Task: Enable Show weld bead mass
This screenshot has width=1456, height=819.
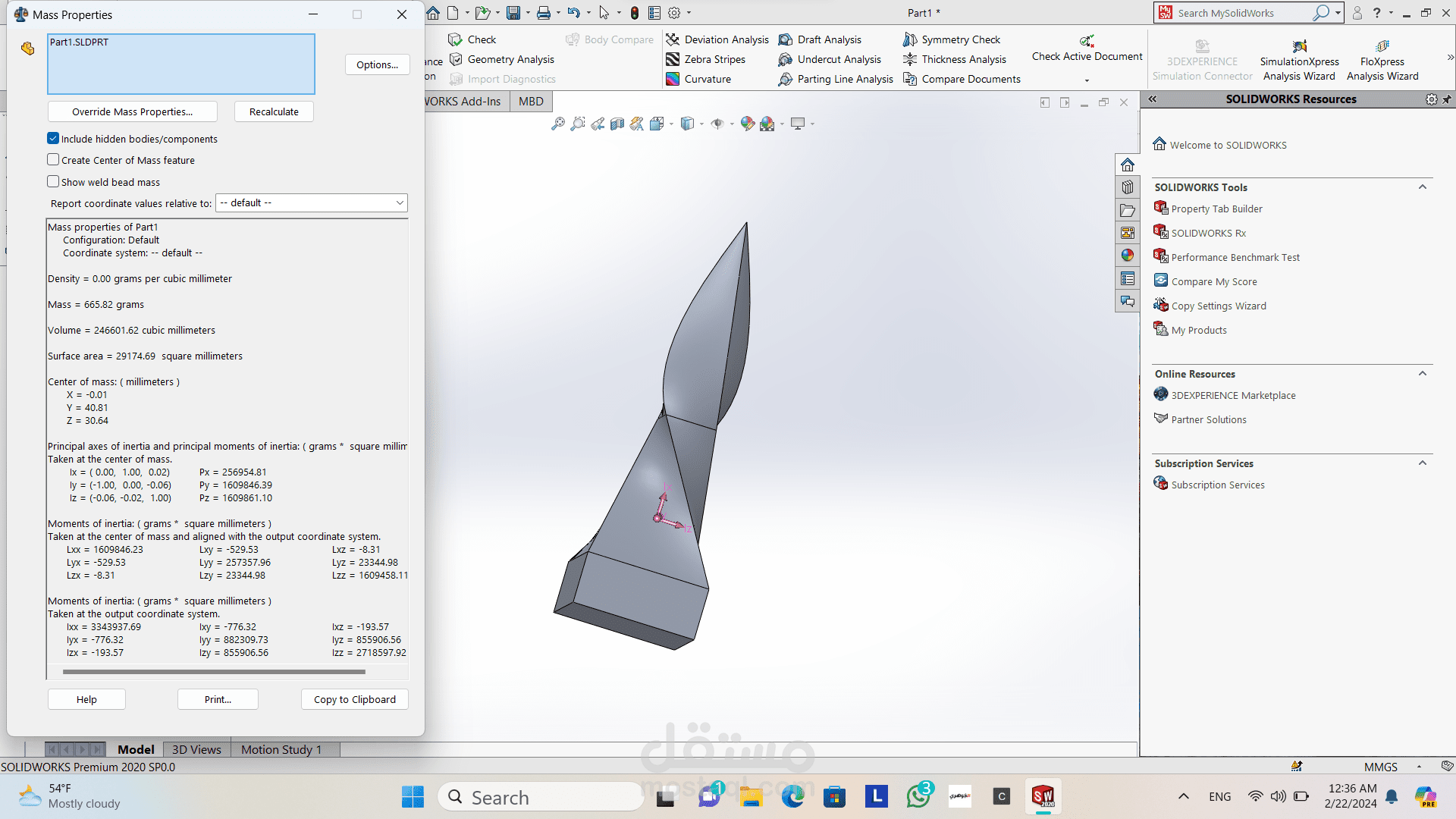Action: tap(53, 182)
